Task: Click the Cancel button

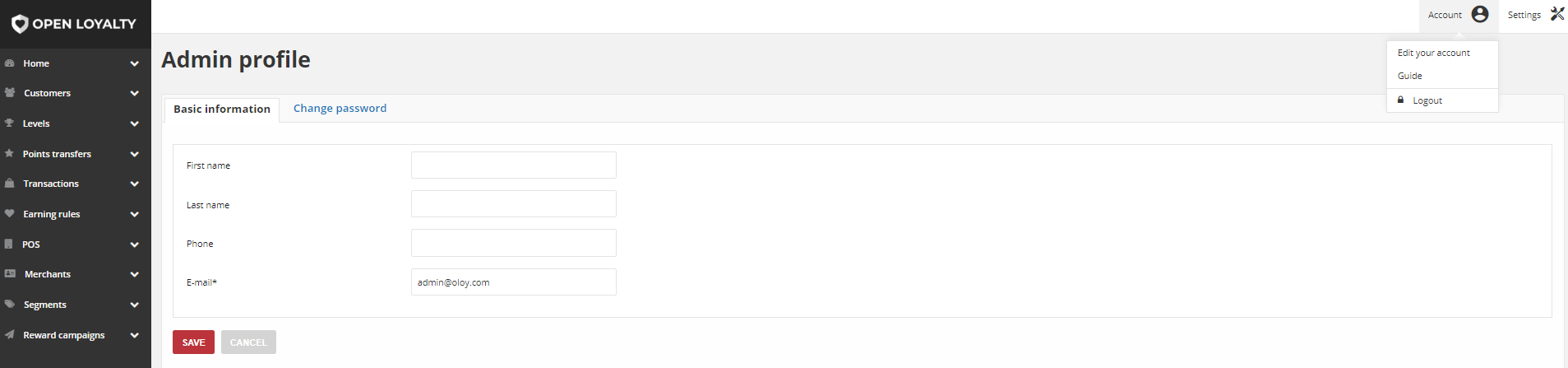Action: pyautogui.click(x=248, y=342)
